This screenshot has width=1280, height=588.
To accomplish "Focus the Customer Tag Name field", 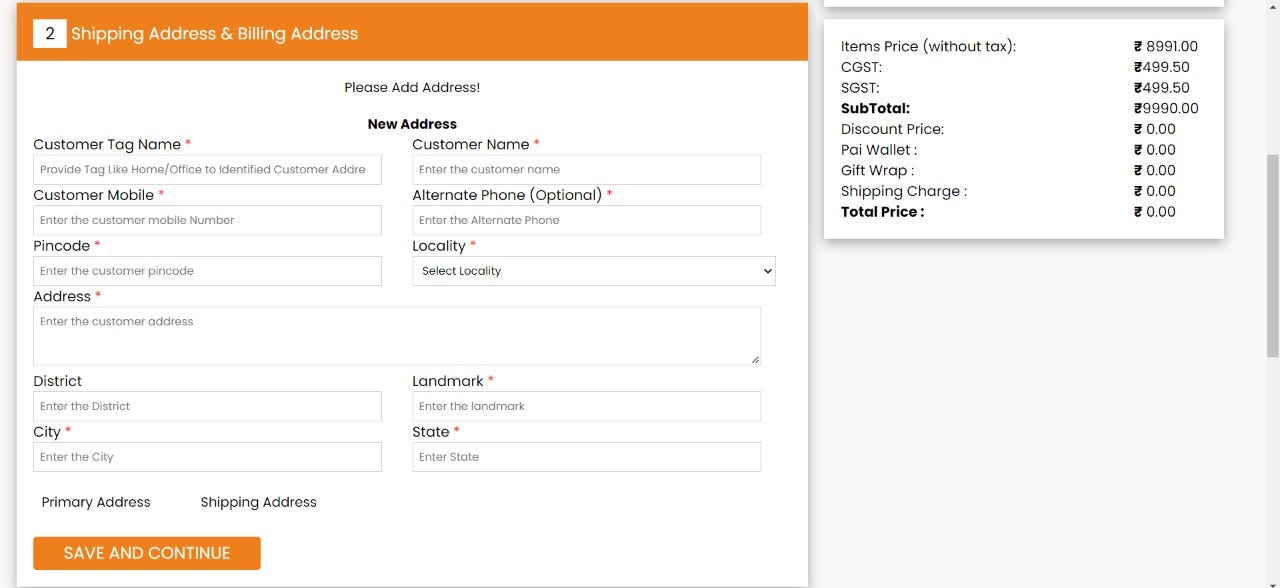I will pos(207,170).
